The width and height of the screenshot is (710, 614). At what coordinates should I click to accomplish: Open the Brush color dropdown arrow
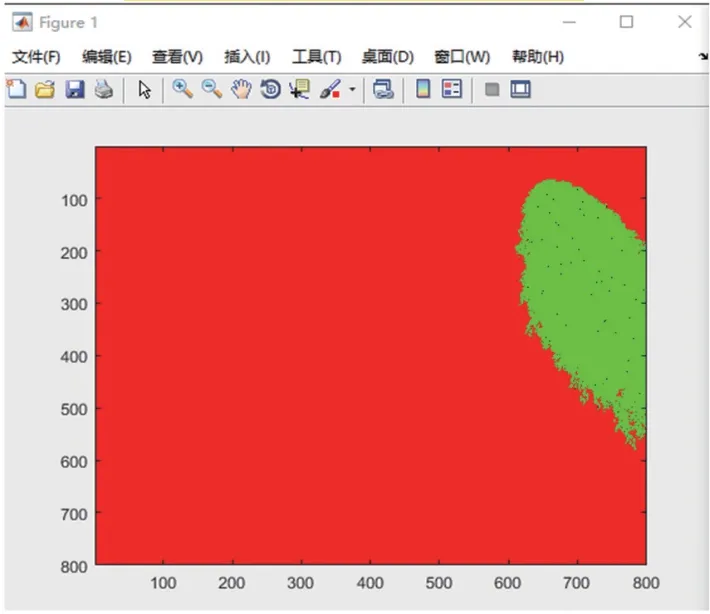click(352, 89)
